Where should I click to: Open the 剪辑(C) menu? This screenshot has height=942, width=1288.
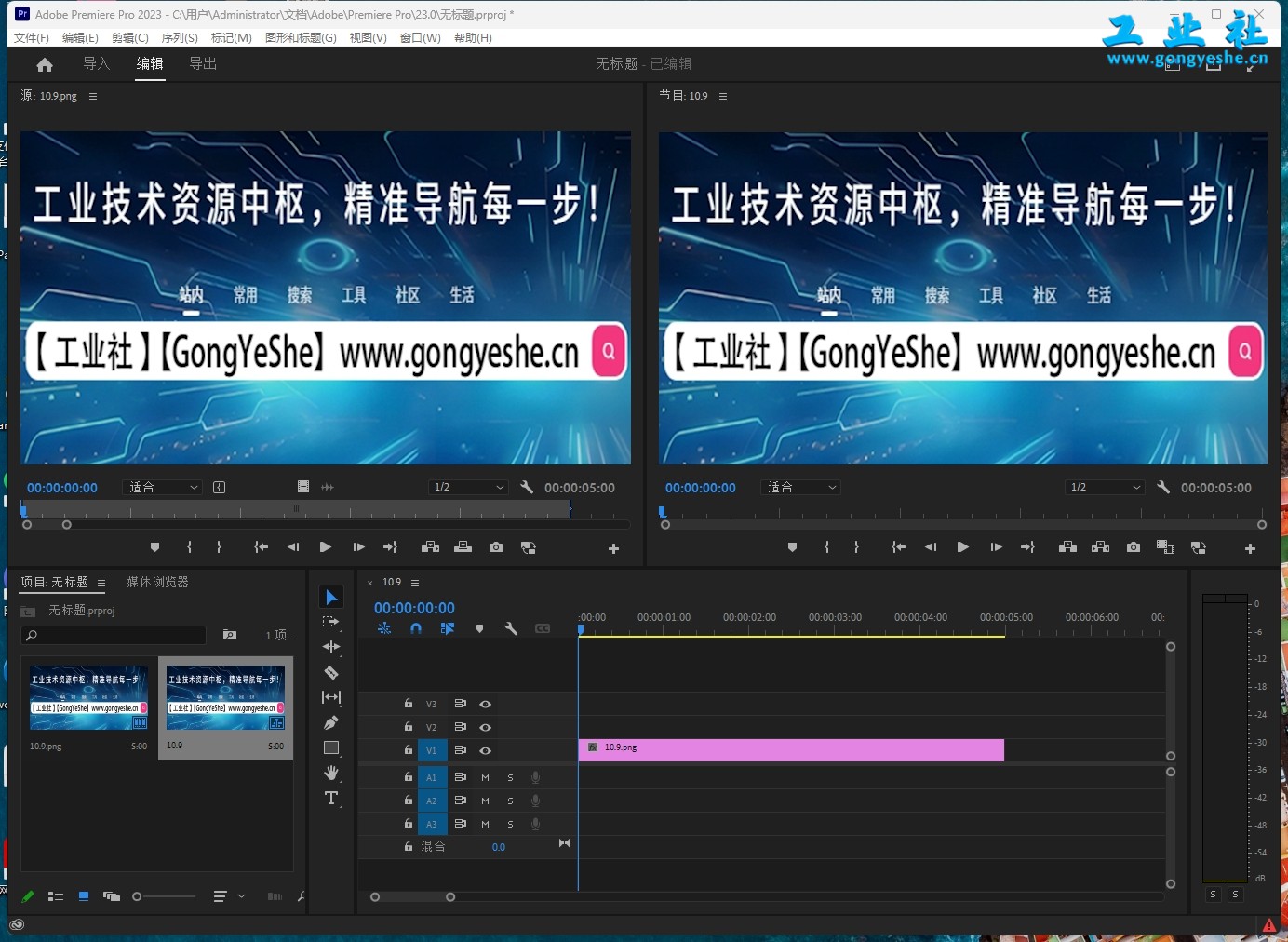pyautogui.click(x=130, y=37)
